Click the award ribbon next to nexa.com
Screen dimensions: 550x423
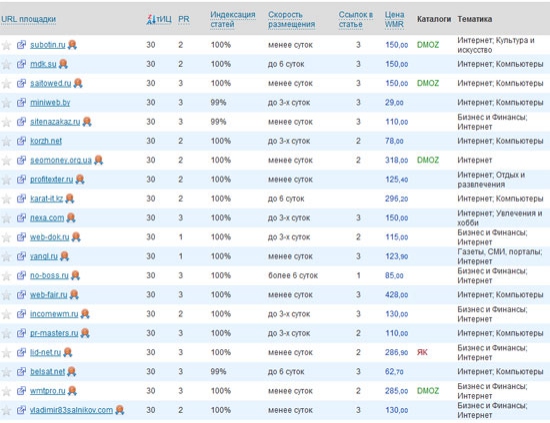(71, 218)
